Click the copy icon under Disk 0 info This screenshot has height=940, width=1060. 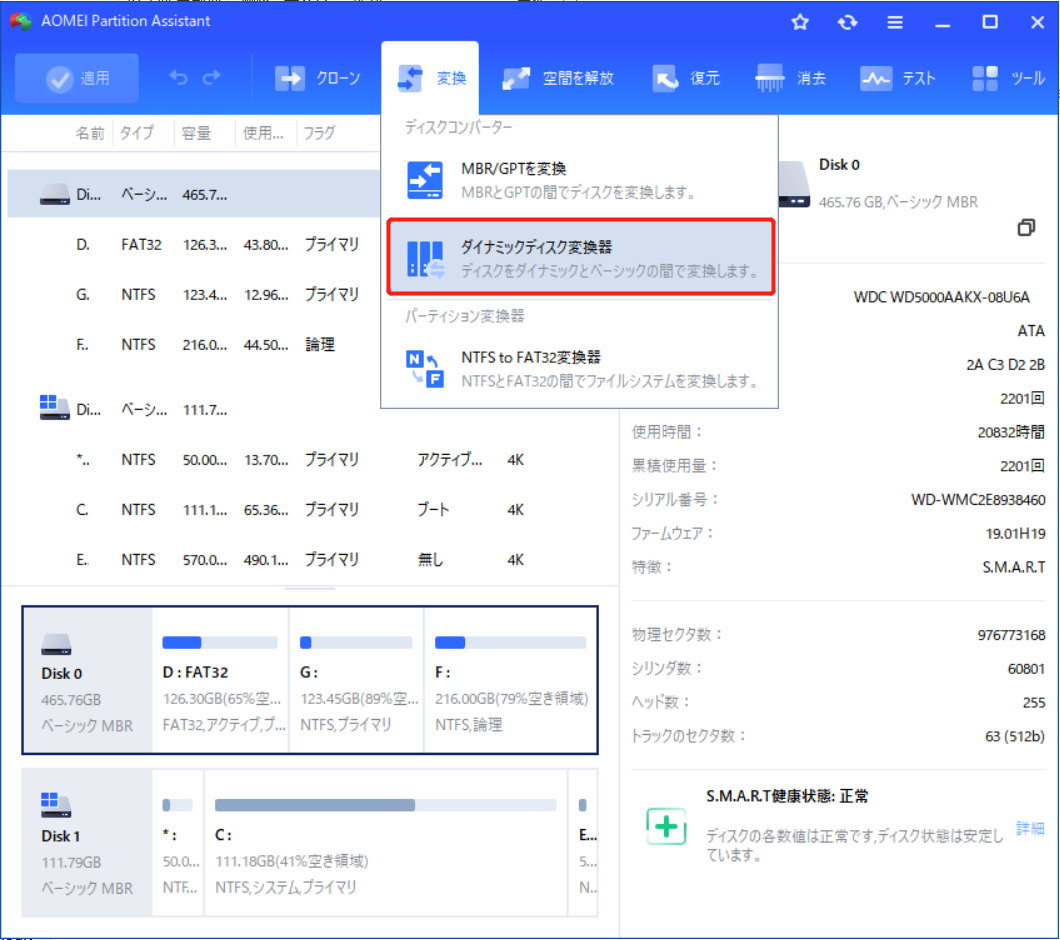[1026, 227]
